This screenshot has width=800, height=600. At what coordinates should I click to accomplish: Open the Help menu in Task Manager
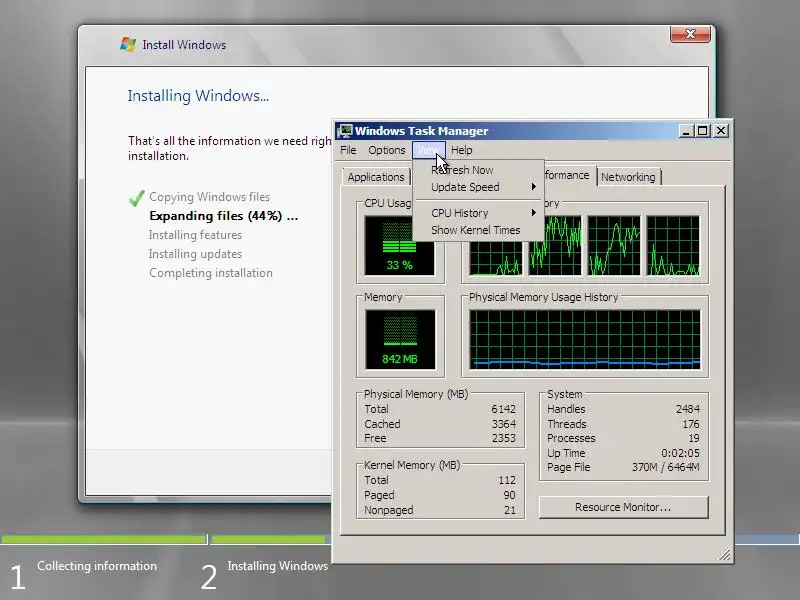click(x=461, y=150)
